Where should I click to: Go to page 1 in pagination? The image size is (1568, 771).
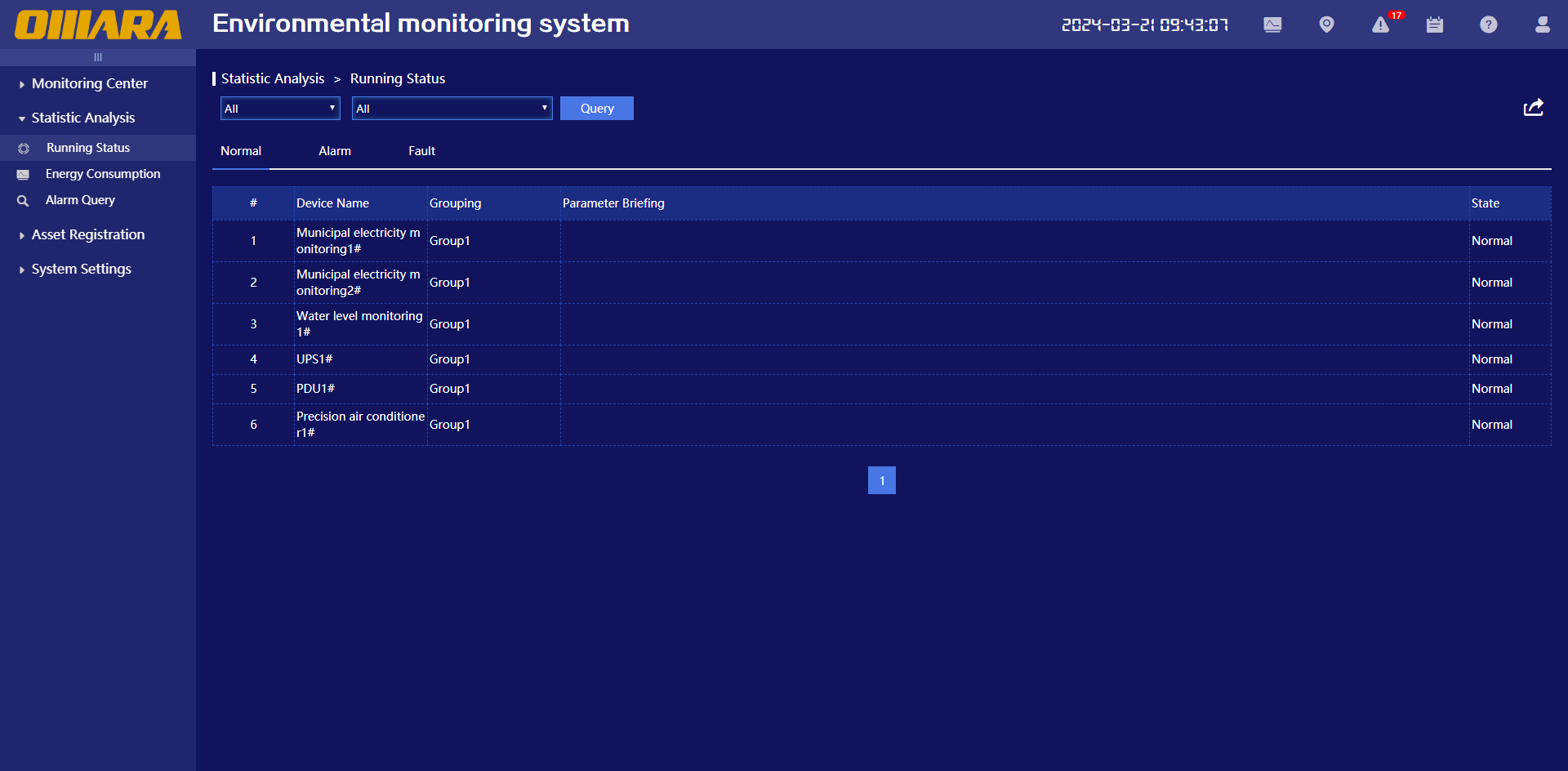click(881, 480)
